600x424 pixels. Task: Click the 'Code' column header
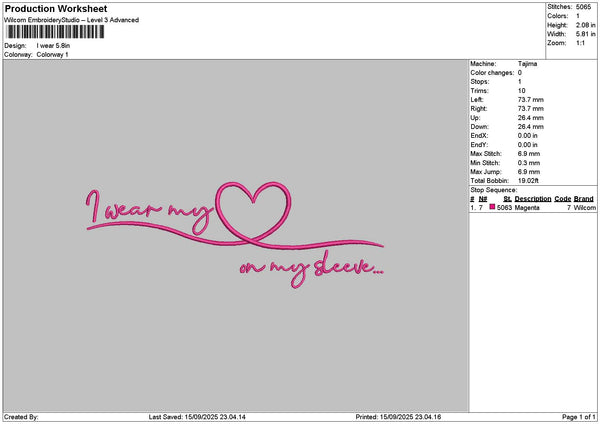point(562,199)
